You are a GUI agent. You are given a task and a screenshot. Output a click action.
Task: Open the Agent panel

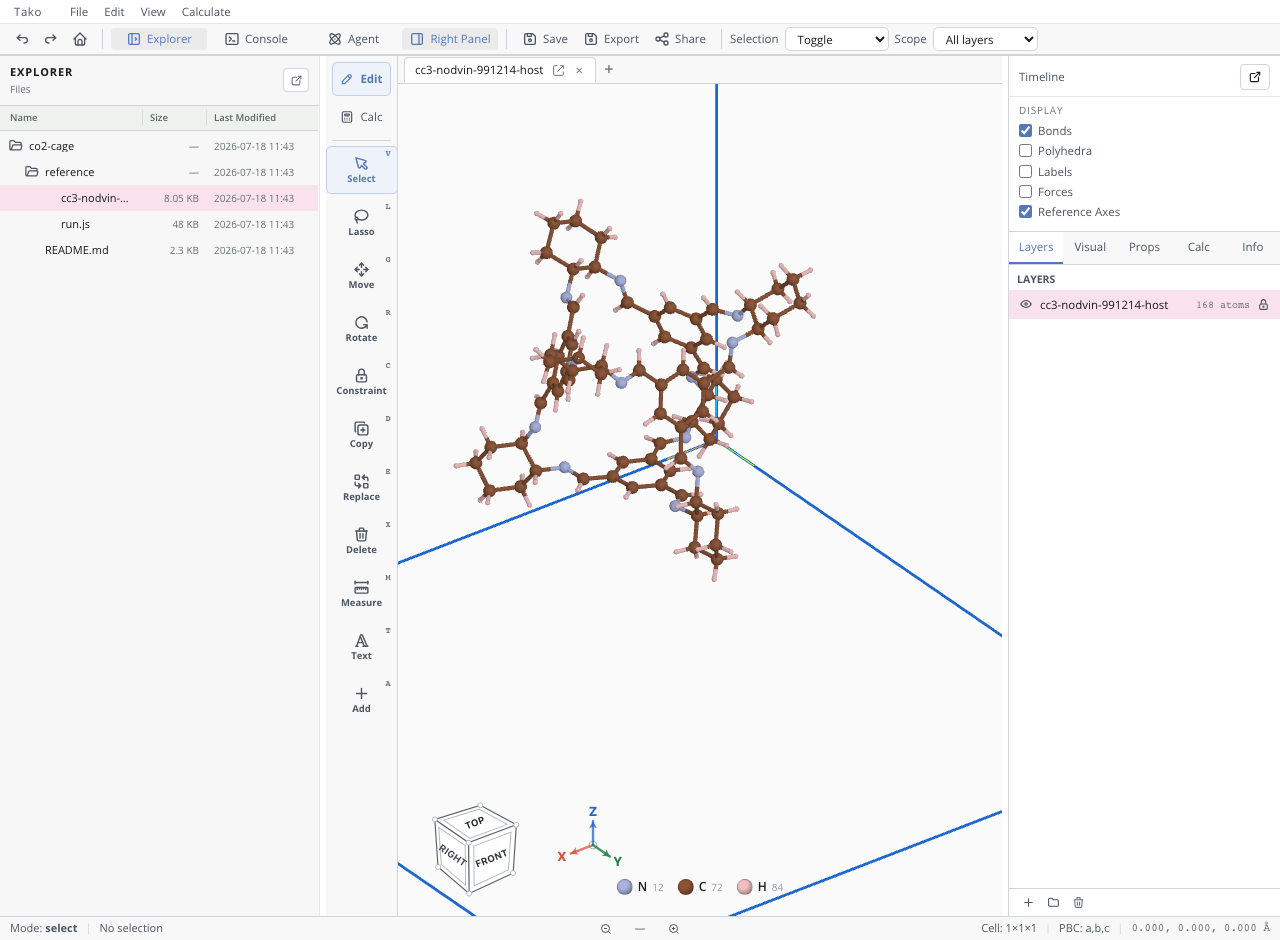tap(354, 39)
